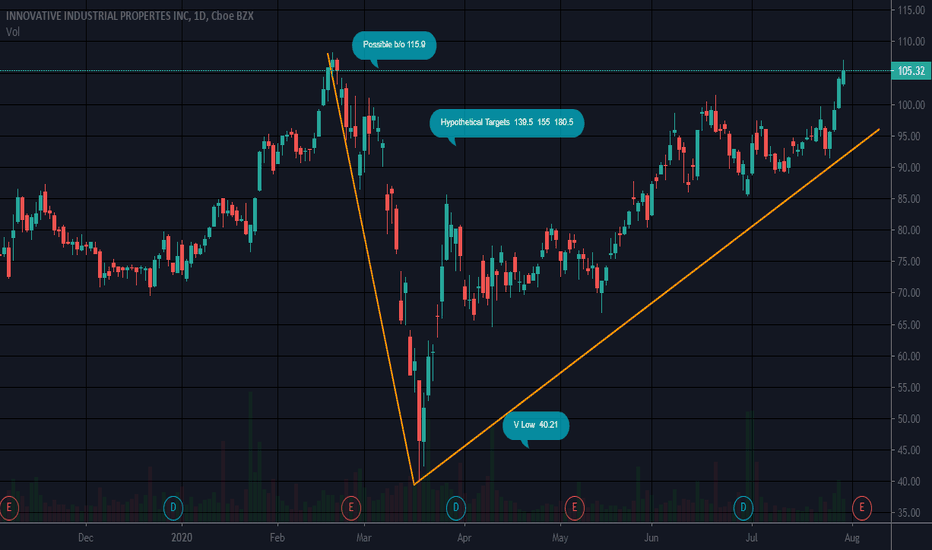Select the 'V Low 40.21' callout
Image resolution: width=932 pixels, height=550 pixels.
536,425
